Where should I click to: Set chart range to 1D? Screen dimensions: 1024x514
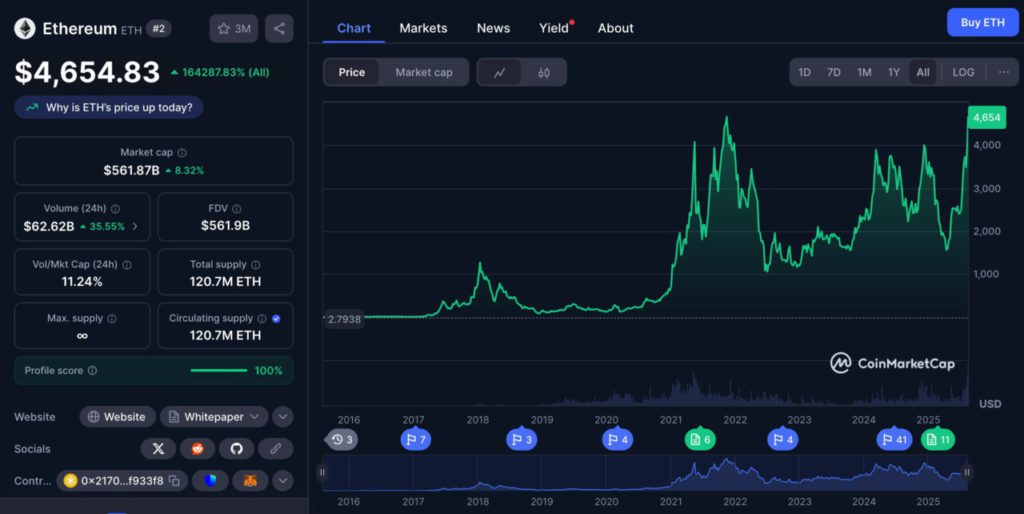click(805, 72)
